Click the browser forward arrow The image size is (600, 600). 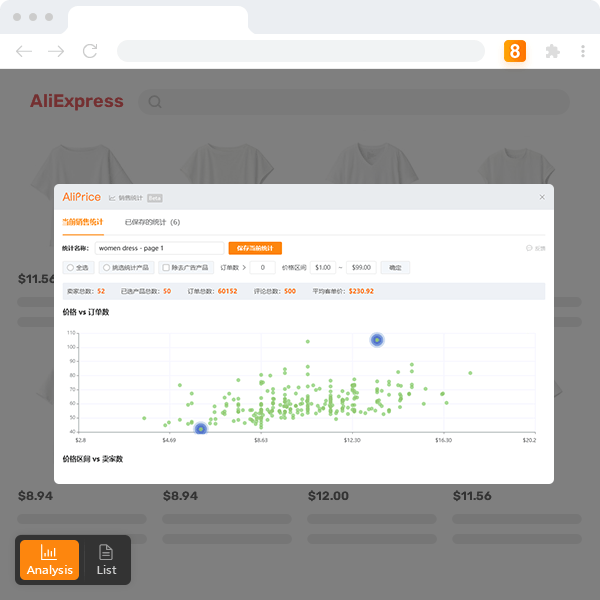point(56,51)
